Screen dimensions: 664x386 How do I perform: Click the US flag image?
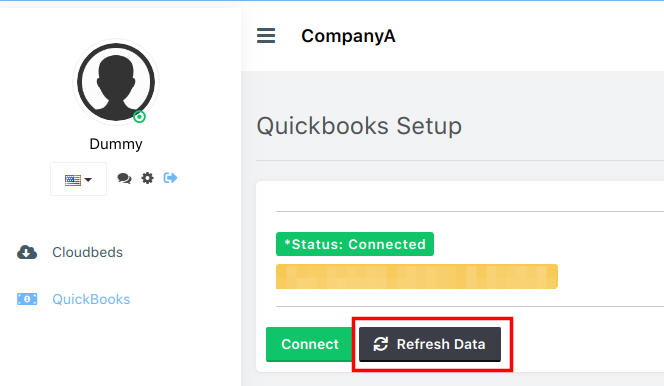coord(73,180)
